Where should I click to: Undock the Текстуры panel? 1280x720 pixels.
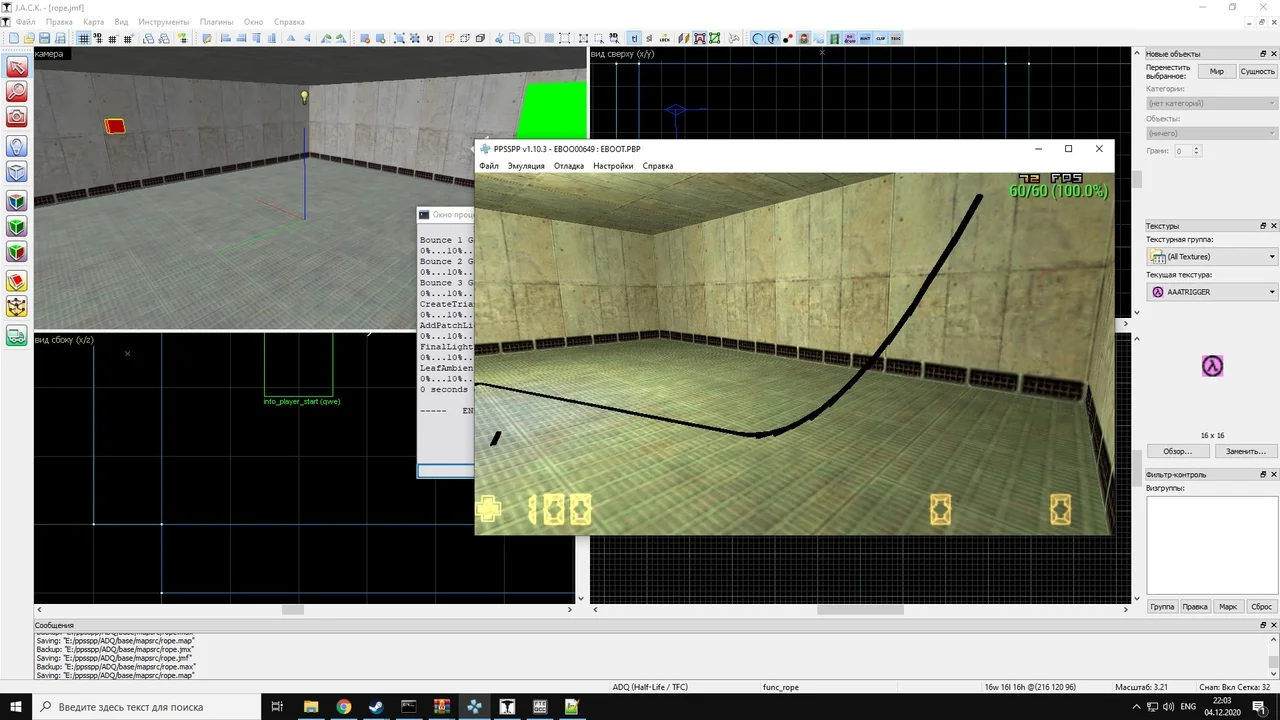tap(1263, 226)
